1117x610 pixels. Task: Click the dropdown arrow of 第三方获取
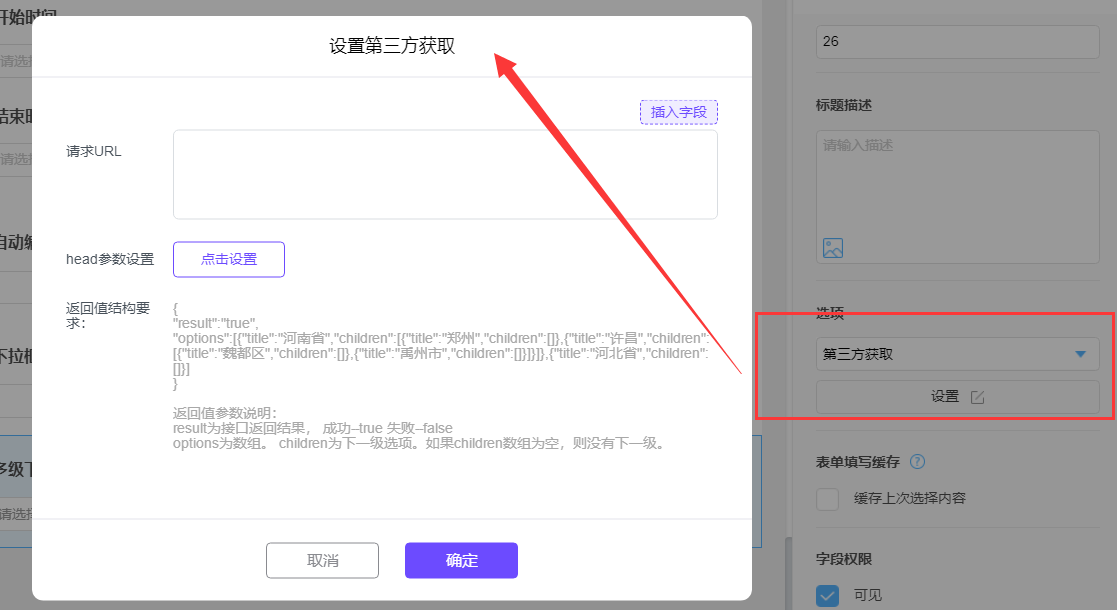click(x=1080, y=354)
